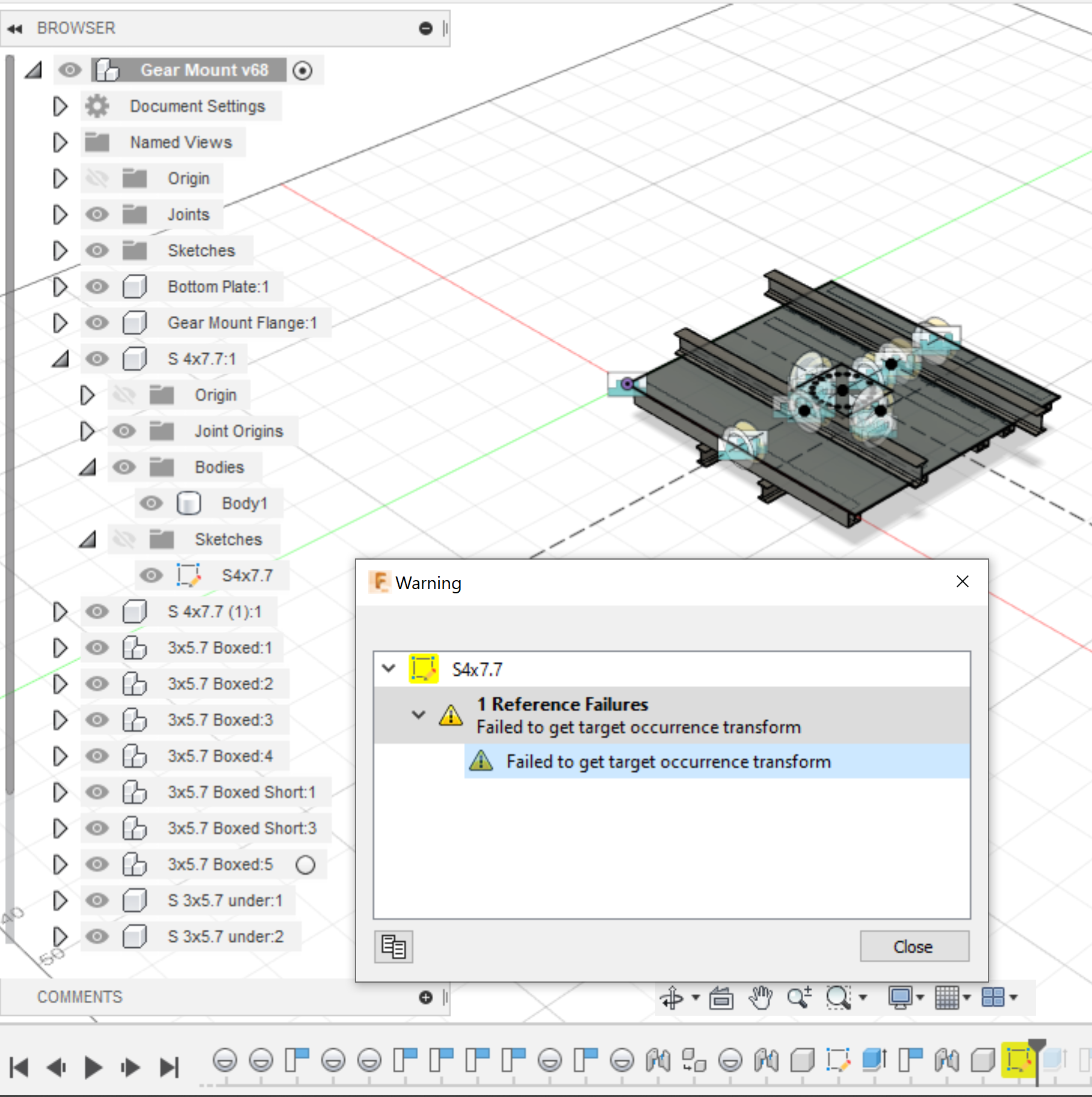Click the Close button in Warning dialog
This screenshot has height=1097, width=1092.
click(914, 947)
